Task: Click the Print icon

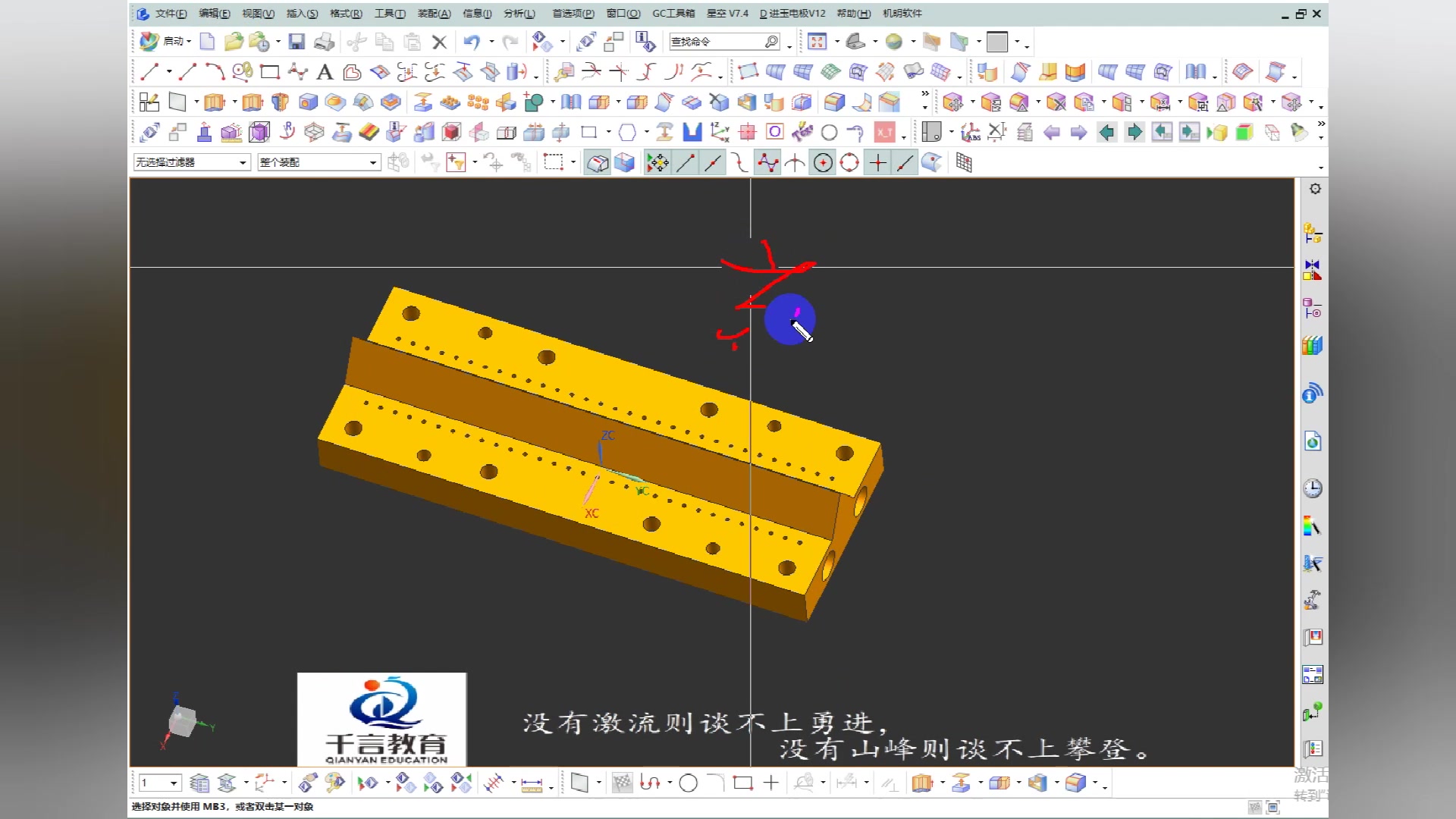Action: [x=325, y=42]
